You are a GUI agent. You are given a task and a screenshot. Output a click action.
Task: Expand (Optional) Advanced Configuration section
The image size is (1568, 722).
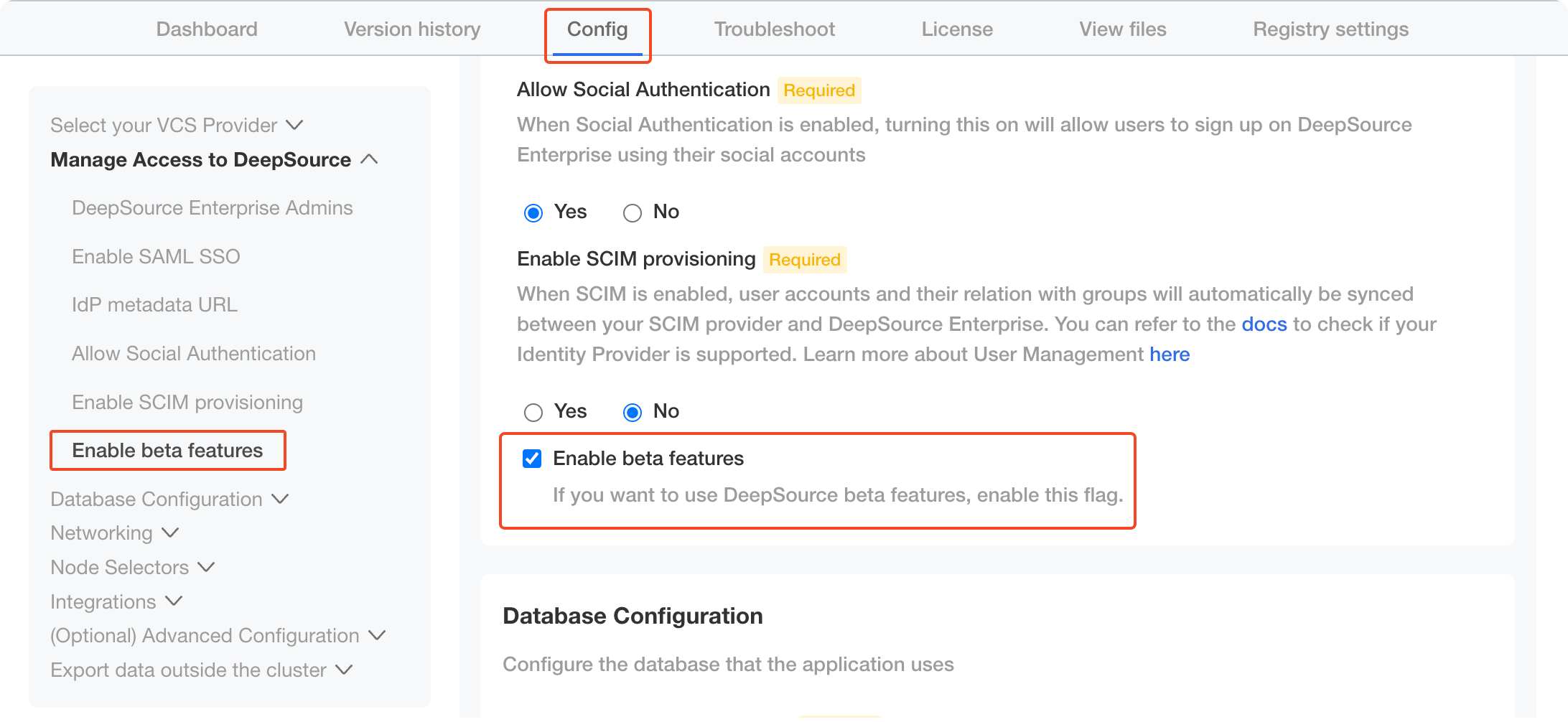click(x=218, y=635)
